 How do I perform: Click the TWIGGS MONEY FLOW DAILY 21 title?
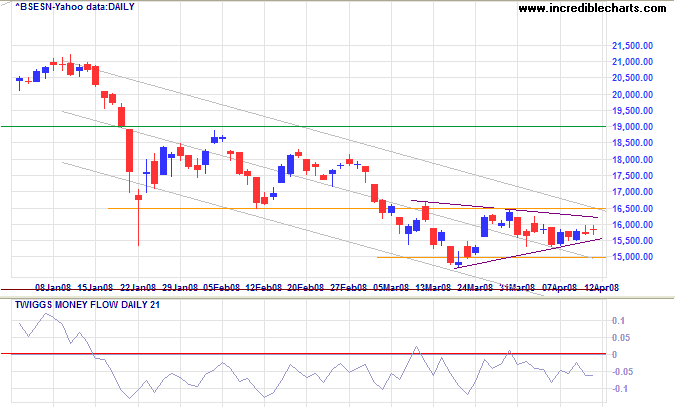[x=87, y=305]
